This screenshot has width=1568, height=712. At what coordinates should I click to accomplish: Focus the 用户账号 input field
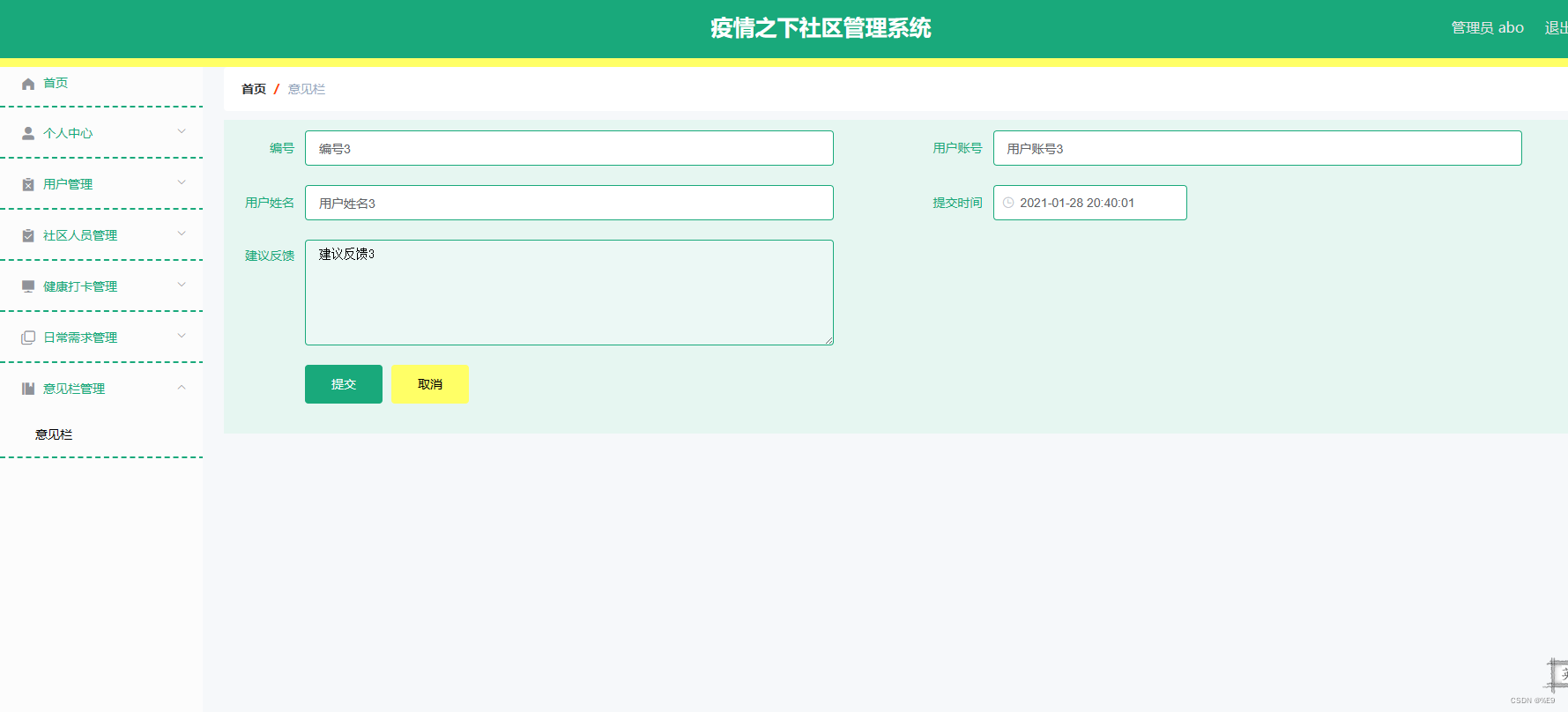click(x=1258, y=148)
